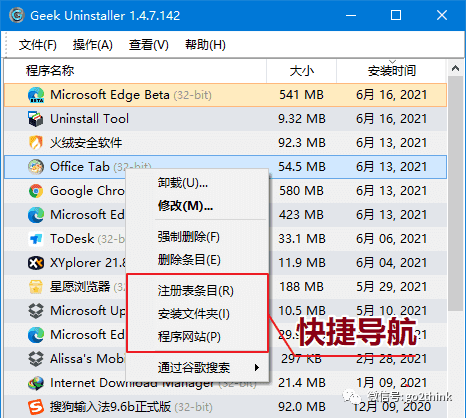The image size is (466, 418).
Task: Click the Microsoft Edge icon beside 423 MB
Action: (36, 215)
